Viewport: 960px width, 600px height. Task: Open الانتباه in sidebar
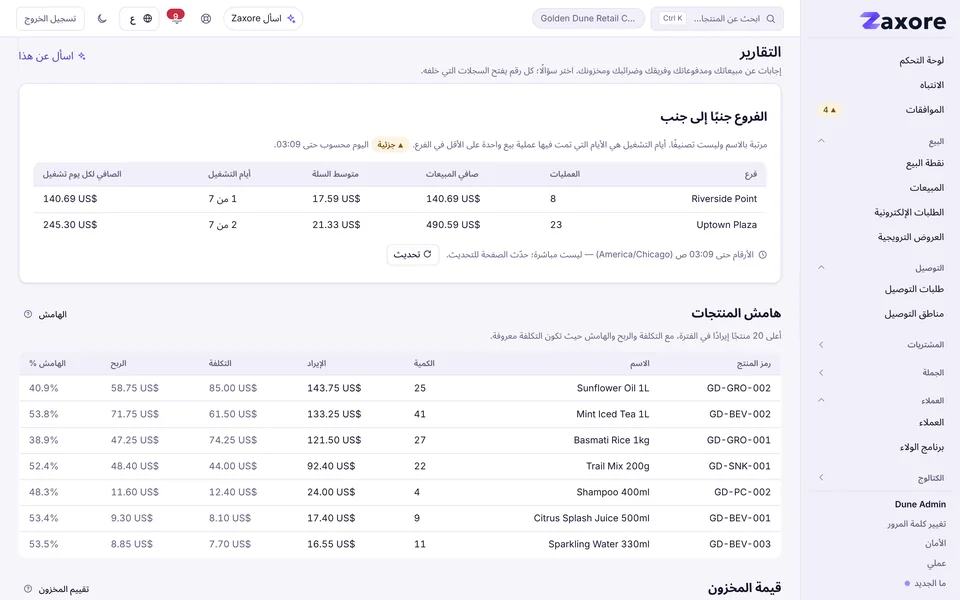[931, 84]
